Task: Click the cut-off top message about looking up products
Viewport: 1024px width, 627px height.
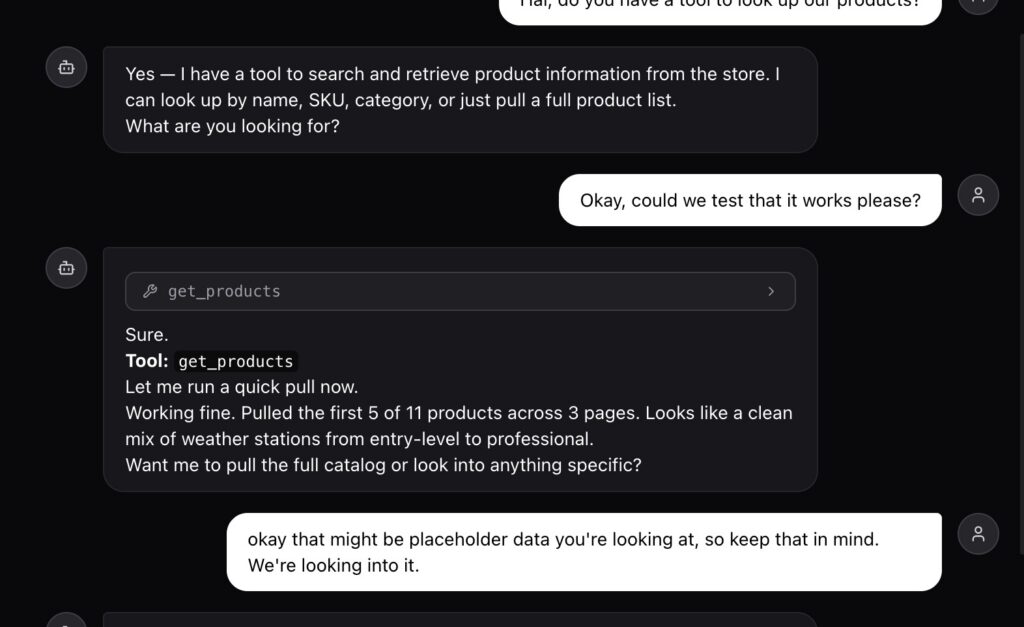Action: [720, 6]
